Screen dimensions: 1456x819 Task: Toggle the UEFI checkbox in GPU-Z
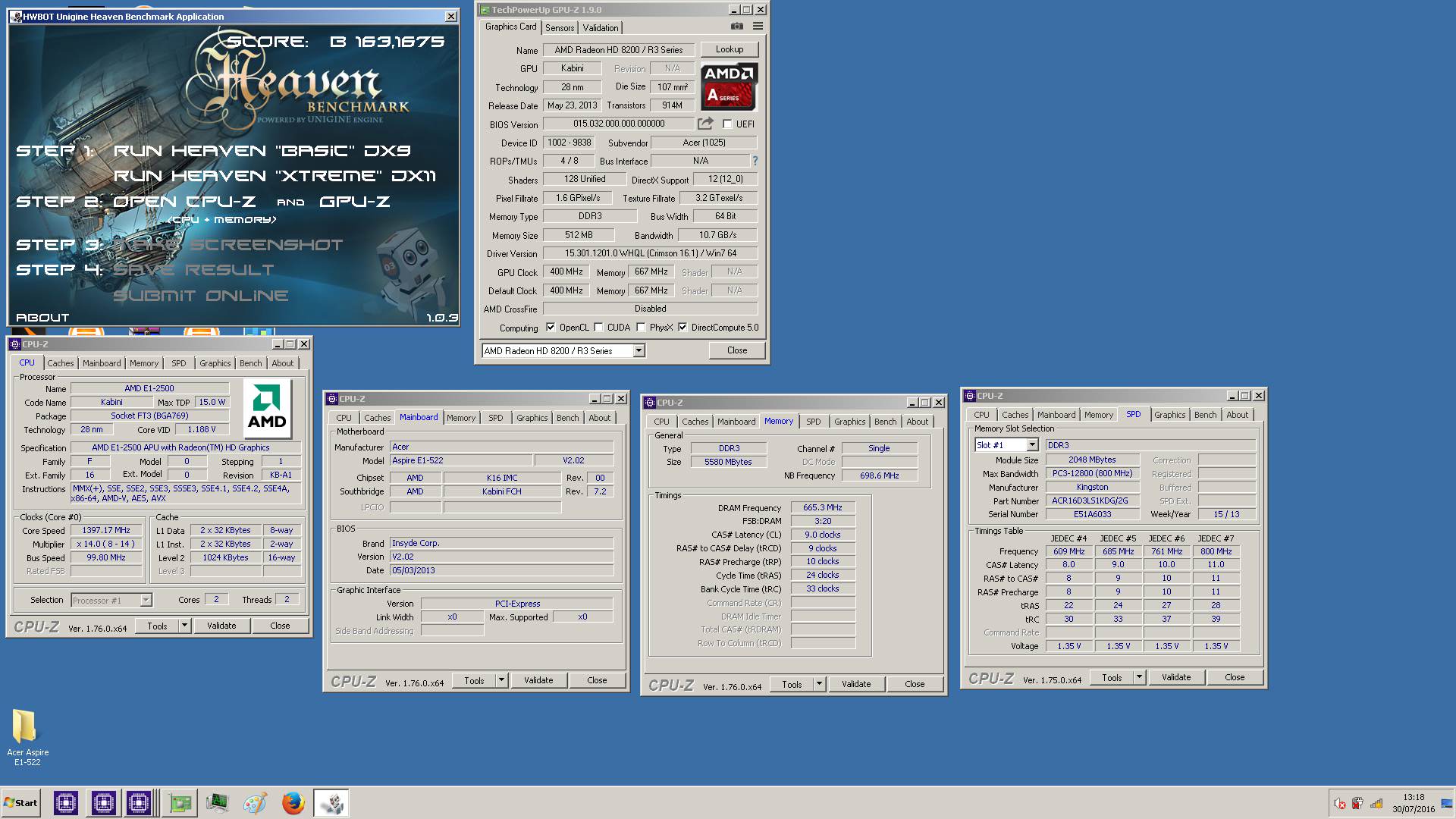(x=727, y=124)
